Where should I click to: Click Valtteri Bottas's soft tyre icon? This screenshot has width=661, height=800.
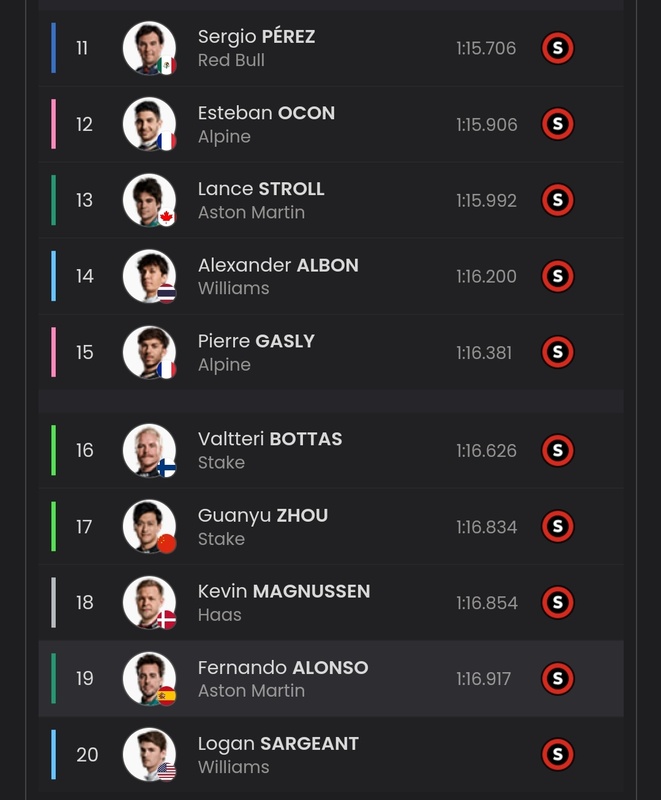[557, 451]
